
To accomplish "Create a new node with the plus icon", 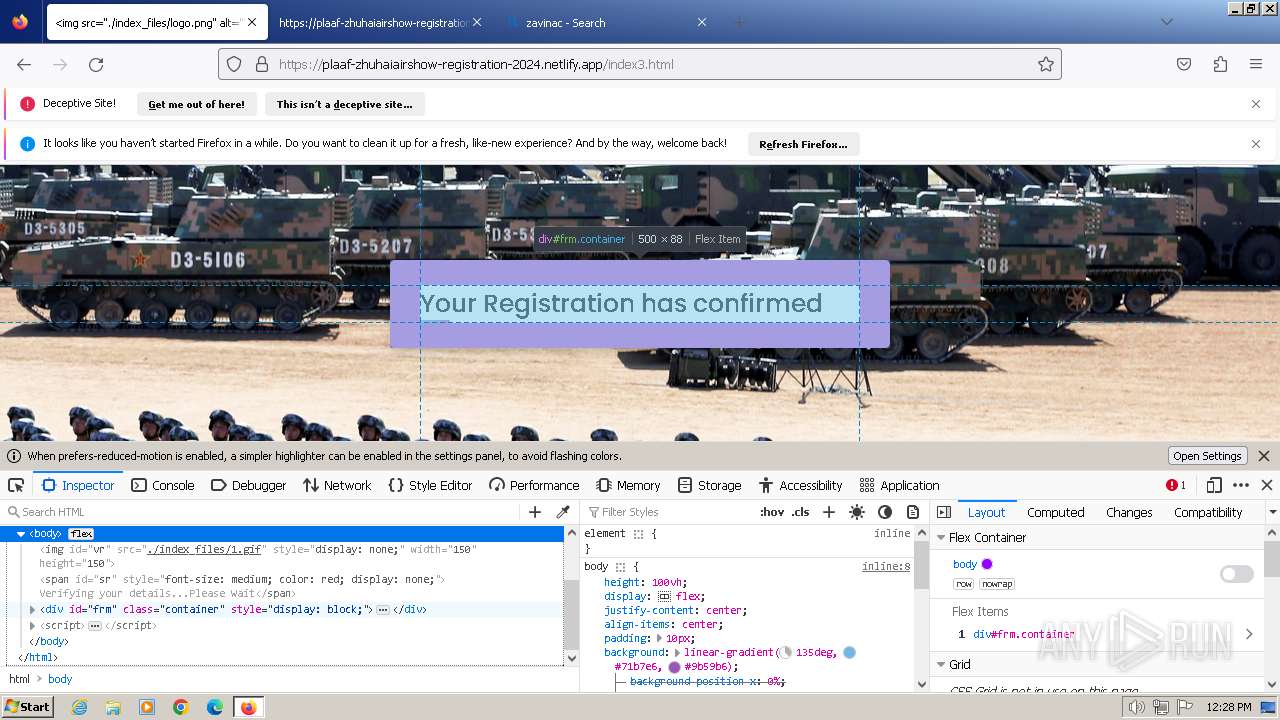I will coord(535,512).
